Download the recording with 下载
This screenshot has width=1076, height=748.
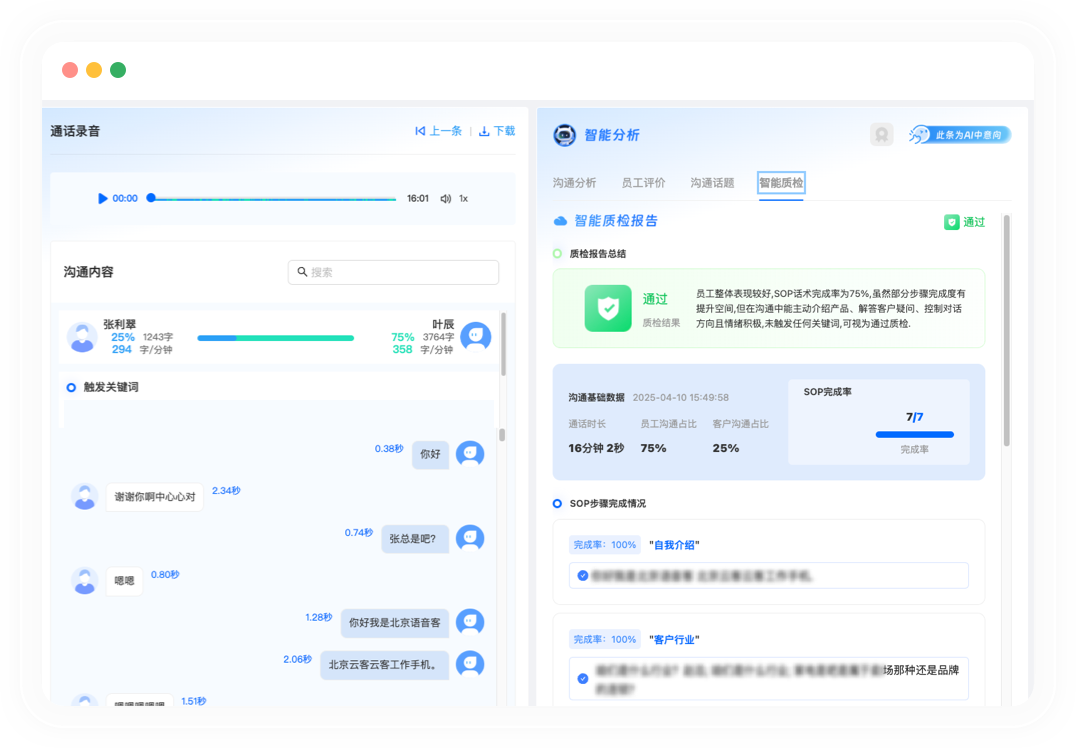[497, 131]
